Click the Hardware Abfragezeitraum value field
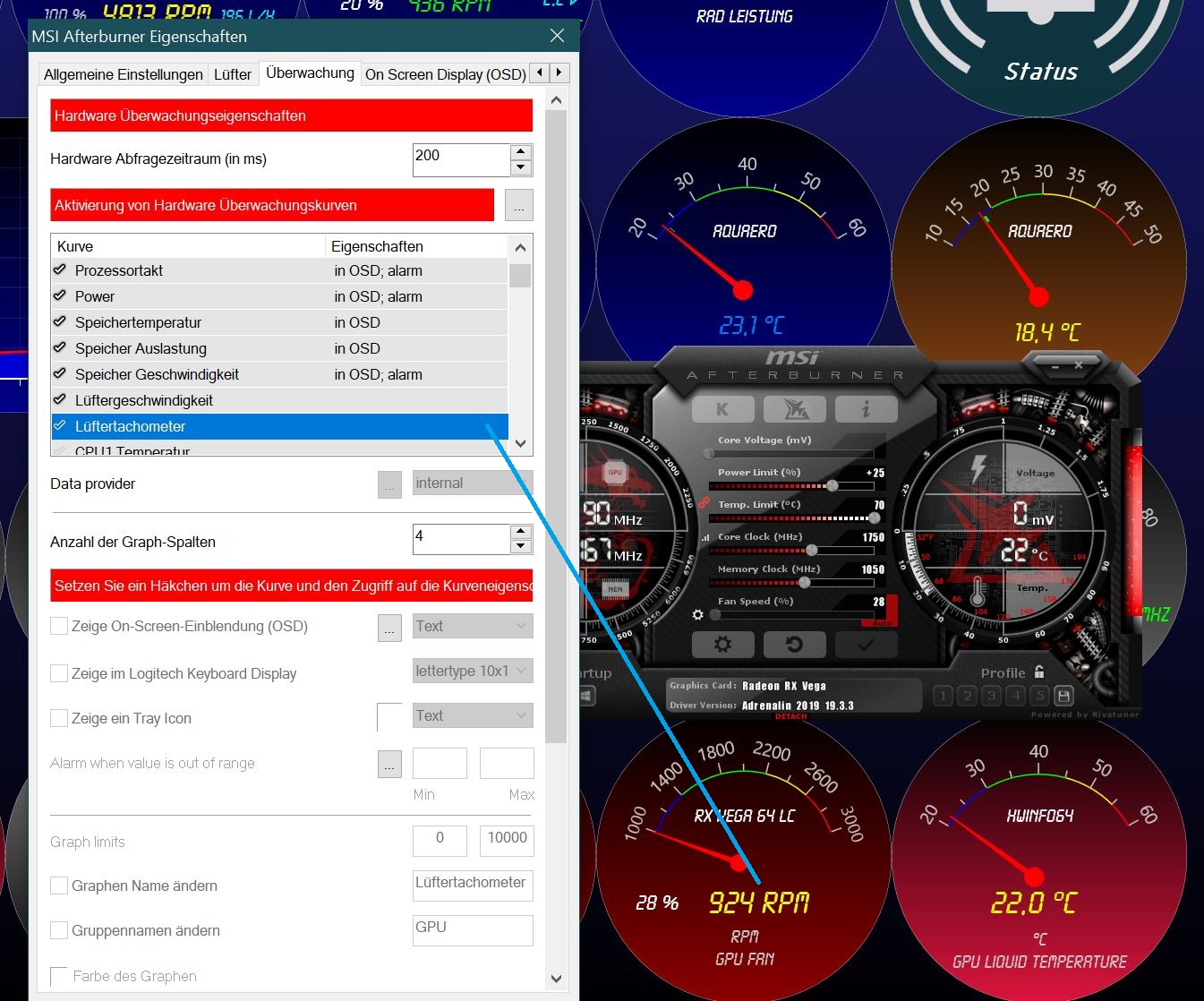Viewport: 1204px width, 1001px height. 462,160
